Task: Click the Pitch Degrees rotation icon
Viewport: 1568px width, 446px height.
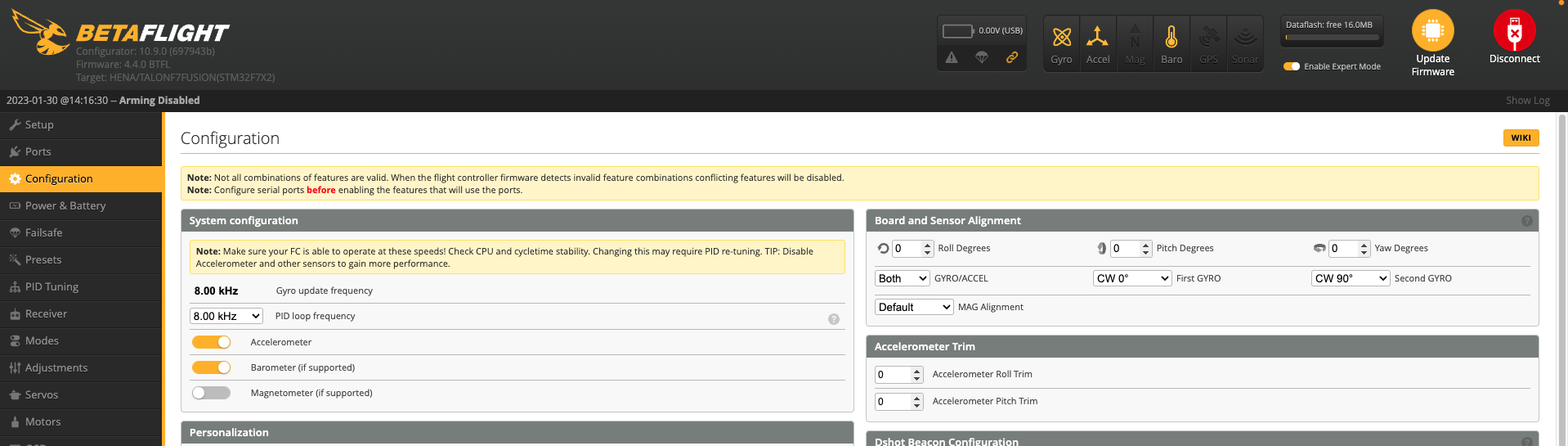Action: click(1101, 248)
